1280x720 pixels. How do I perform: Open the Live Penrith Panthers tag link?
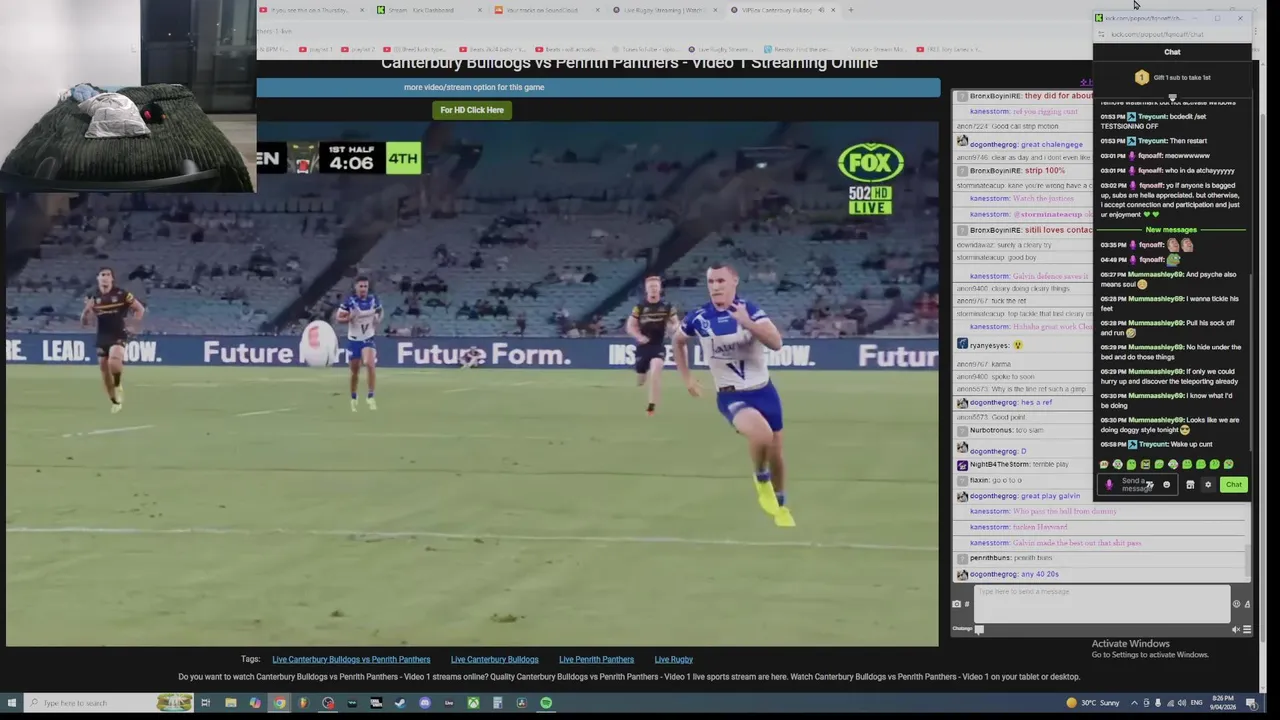(x=596, y=659)
